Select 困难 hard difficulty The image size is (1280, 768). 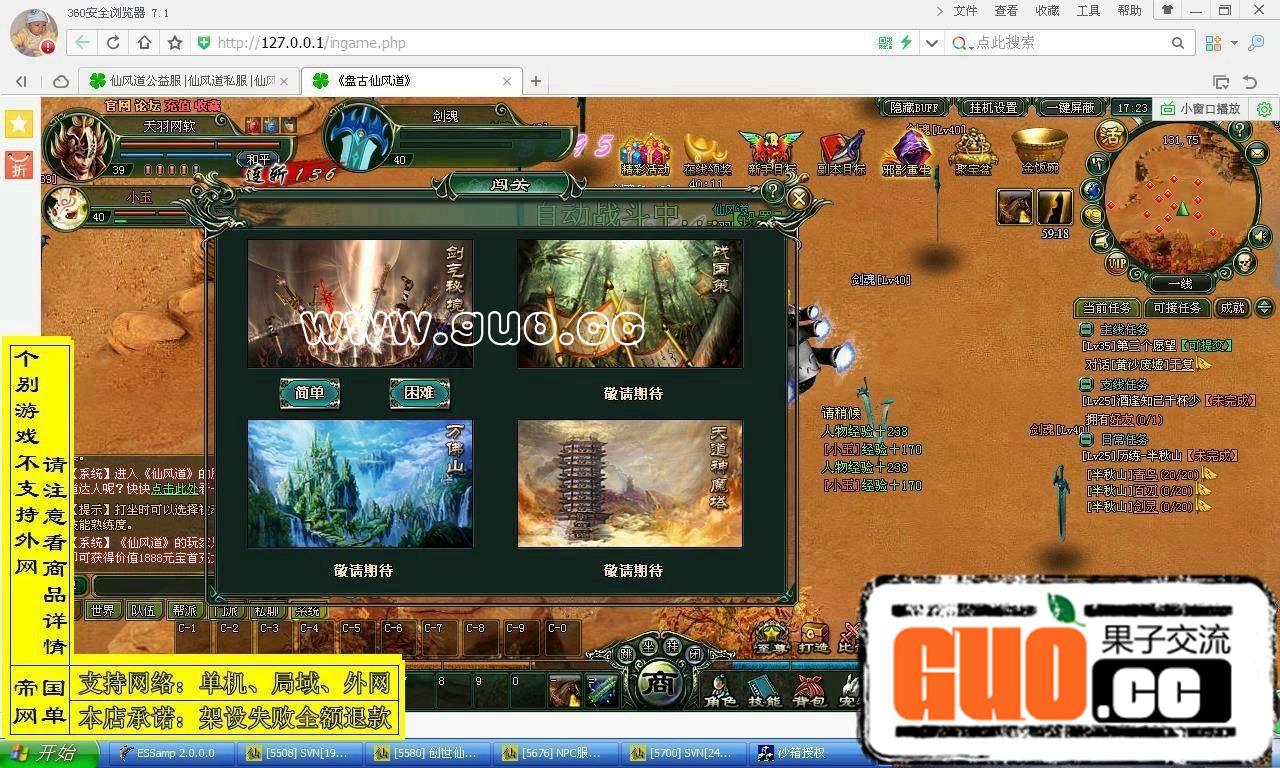tap(419, 393)
